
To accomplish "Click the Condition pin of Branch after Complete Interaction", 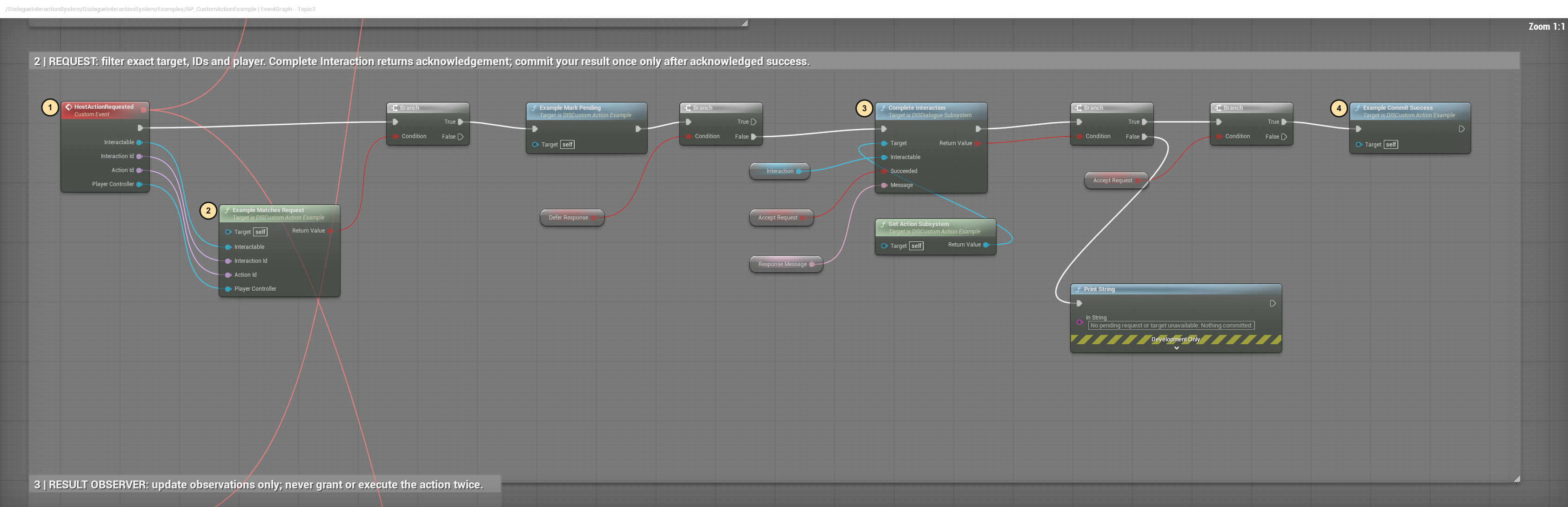I will (1079, 136).
